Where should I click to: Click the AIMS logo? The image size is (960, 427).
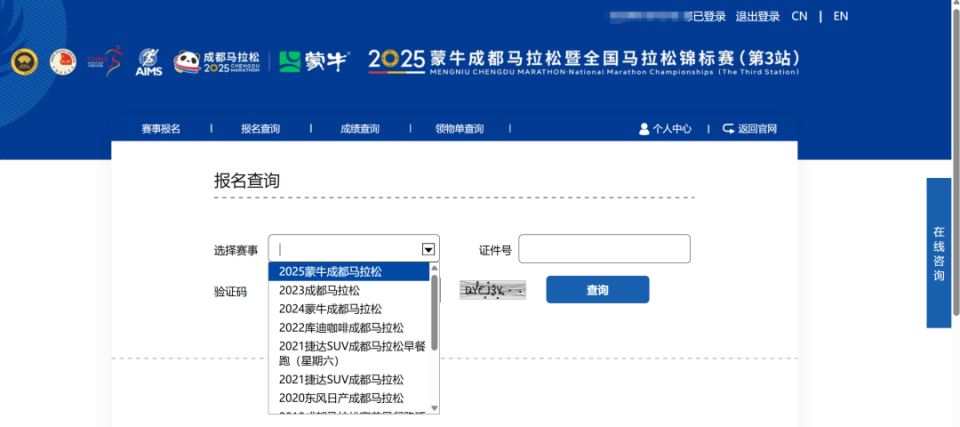coord(149,62)
